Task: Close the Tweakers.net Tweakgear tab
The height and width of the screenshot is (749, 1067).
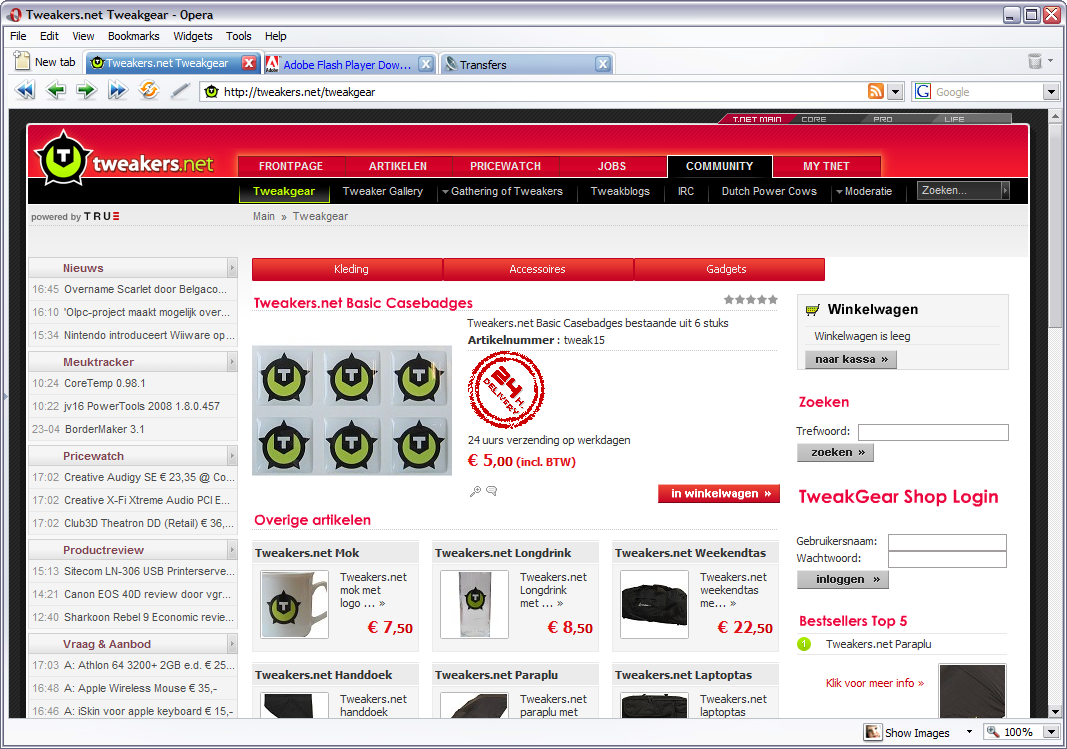Action: [249, 63]
